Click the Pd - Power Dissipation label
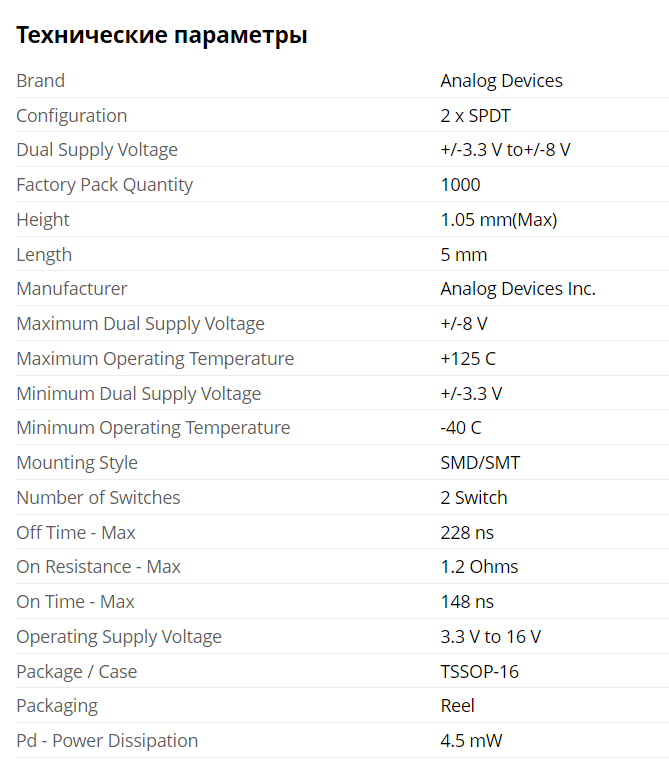The image size is (669, 767). tap(107, 741)
